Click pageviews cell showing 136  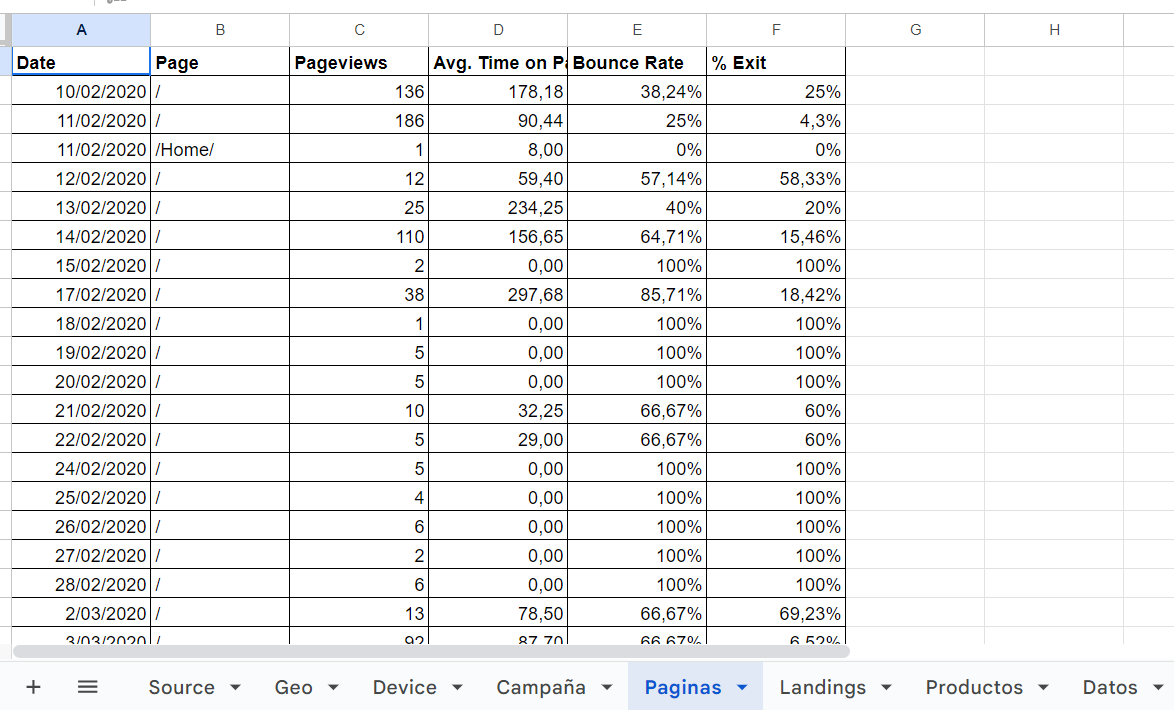click(359, 91)
